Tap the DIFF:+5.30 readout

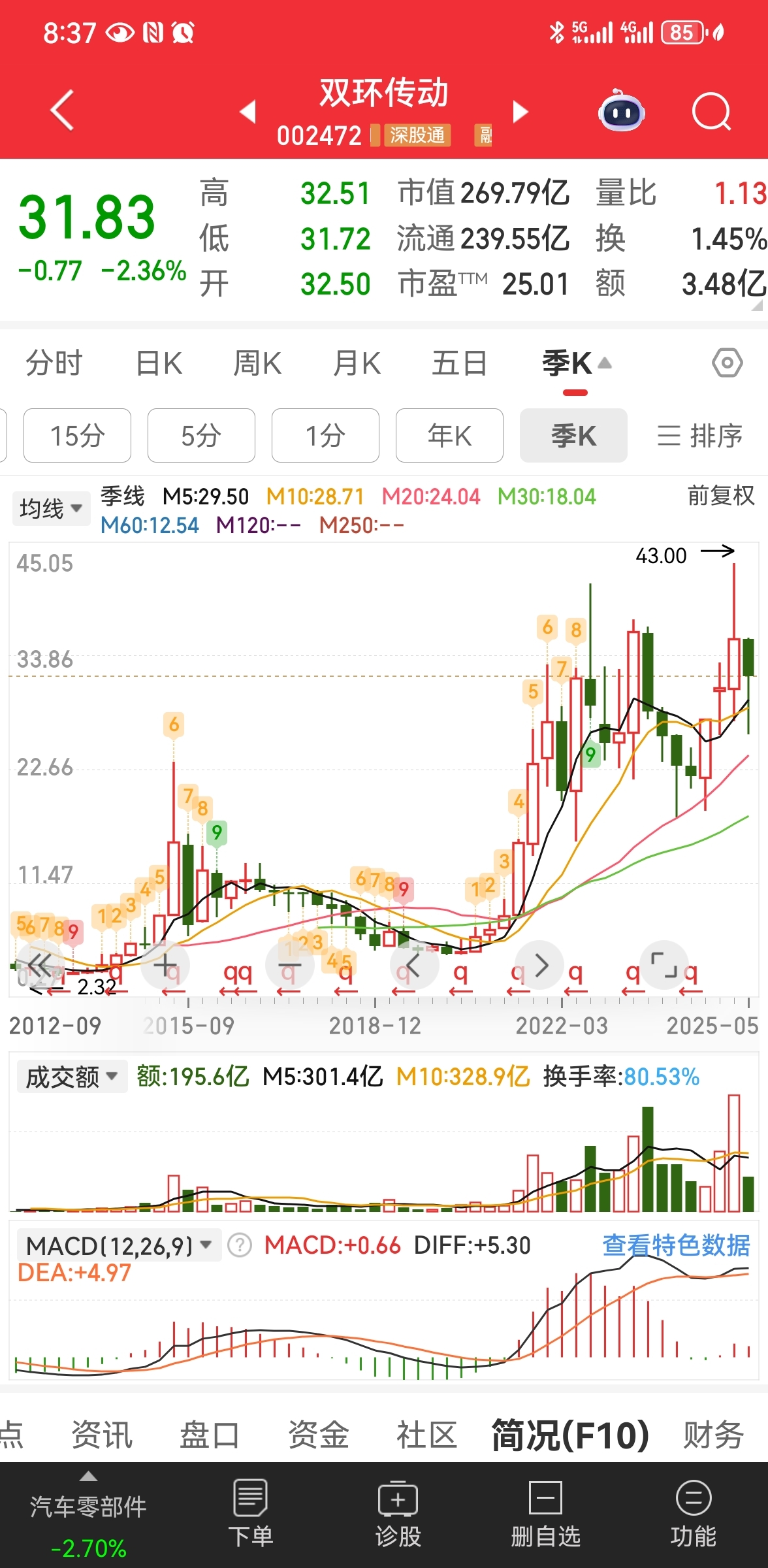coord(472,1245)
